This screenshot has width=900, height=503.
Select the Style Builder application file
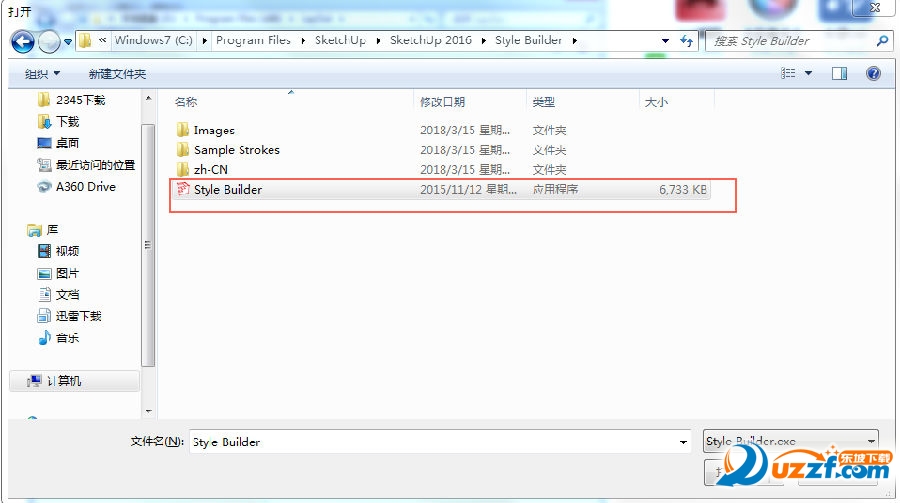228,189
